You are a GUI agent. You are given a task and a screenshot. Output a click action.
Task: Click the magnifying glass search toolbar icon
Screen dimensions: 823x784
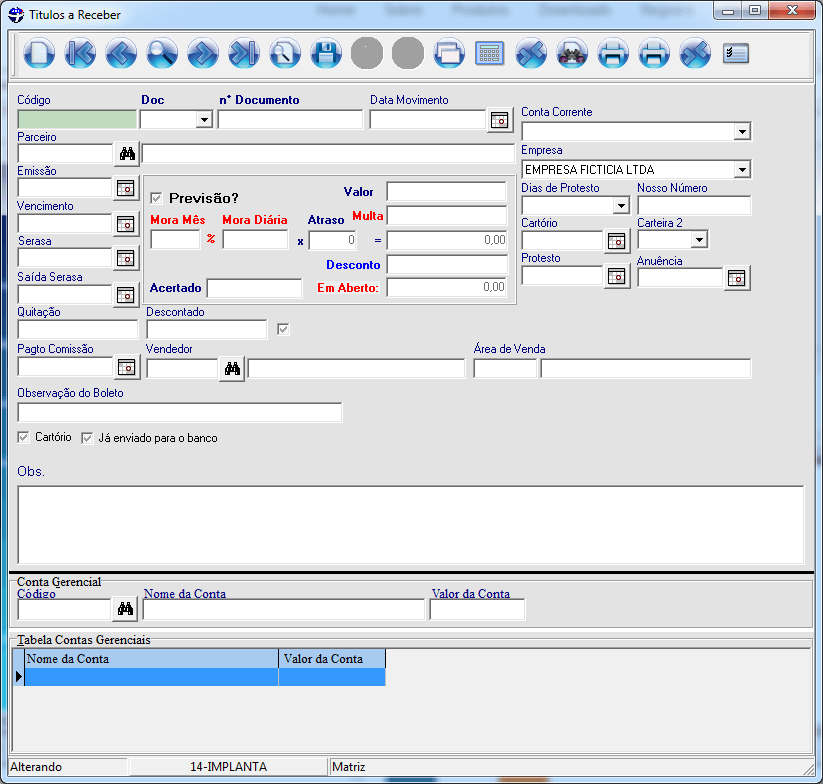(x=162, y=53)
